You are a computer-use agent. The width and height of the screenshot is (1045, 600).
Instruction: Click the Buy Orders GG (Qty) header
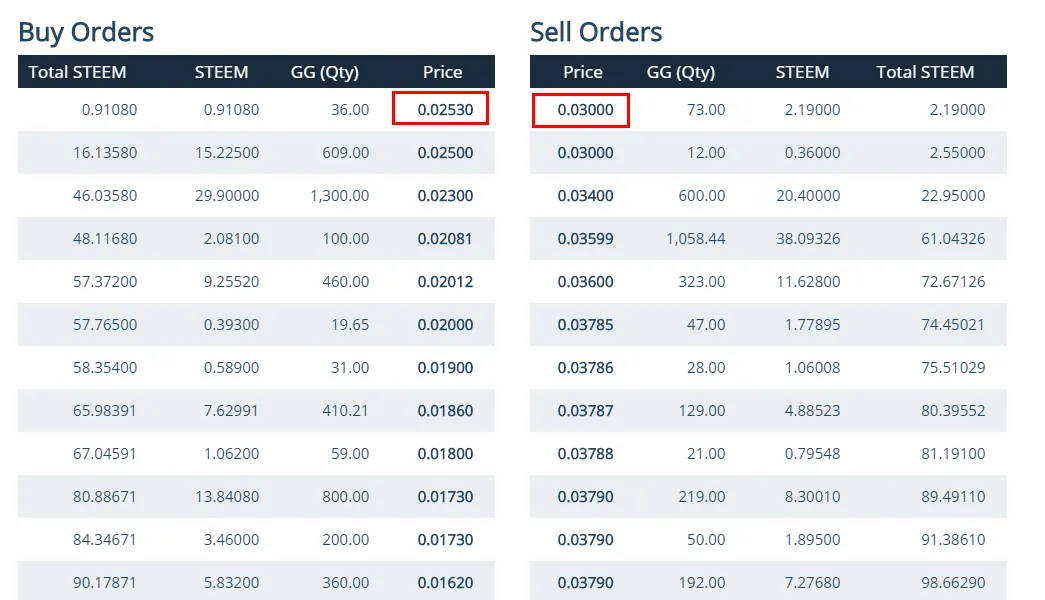[324, 72]
